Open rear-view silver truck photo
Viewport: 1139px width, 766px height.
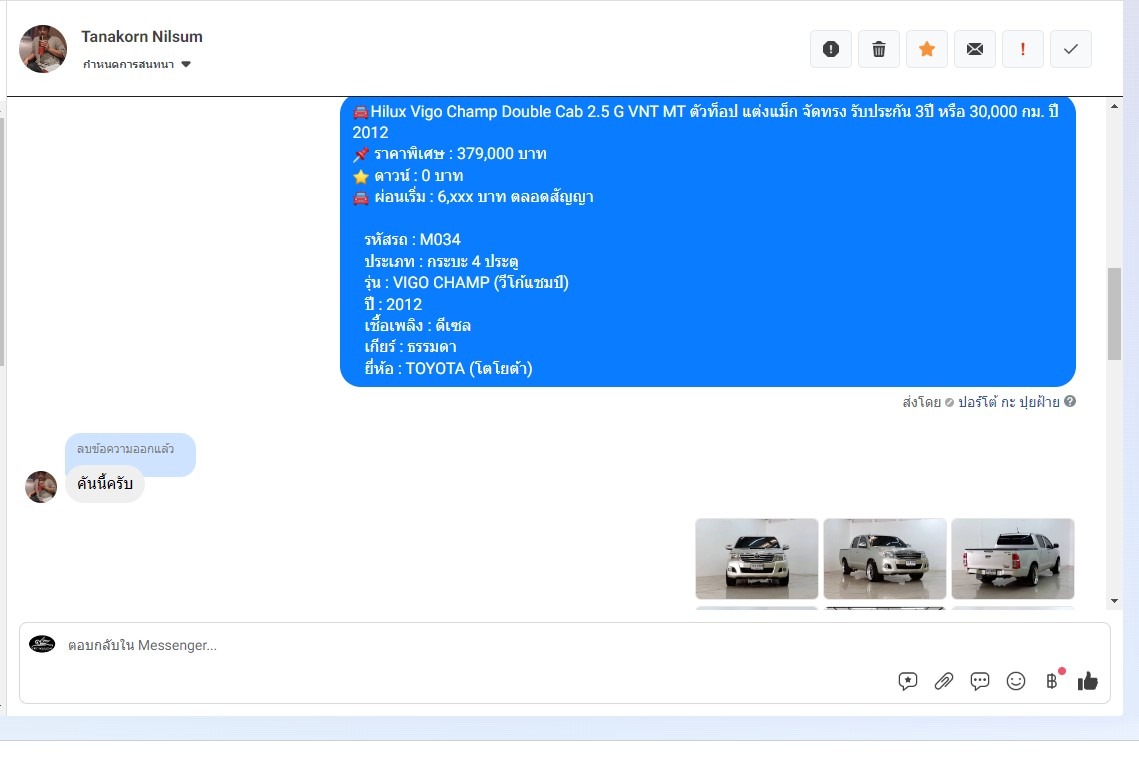click(1013, 558)
